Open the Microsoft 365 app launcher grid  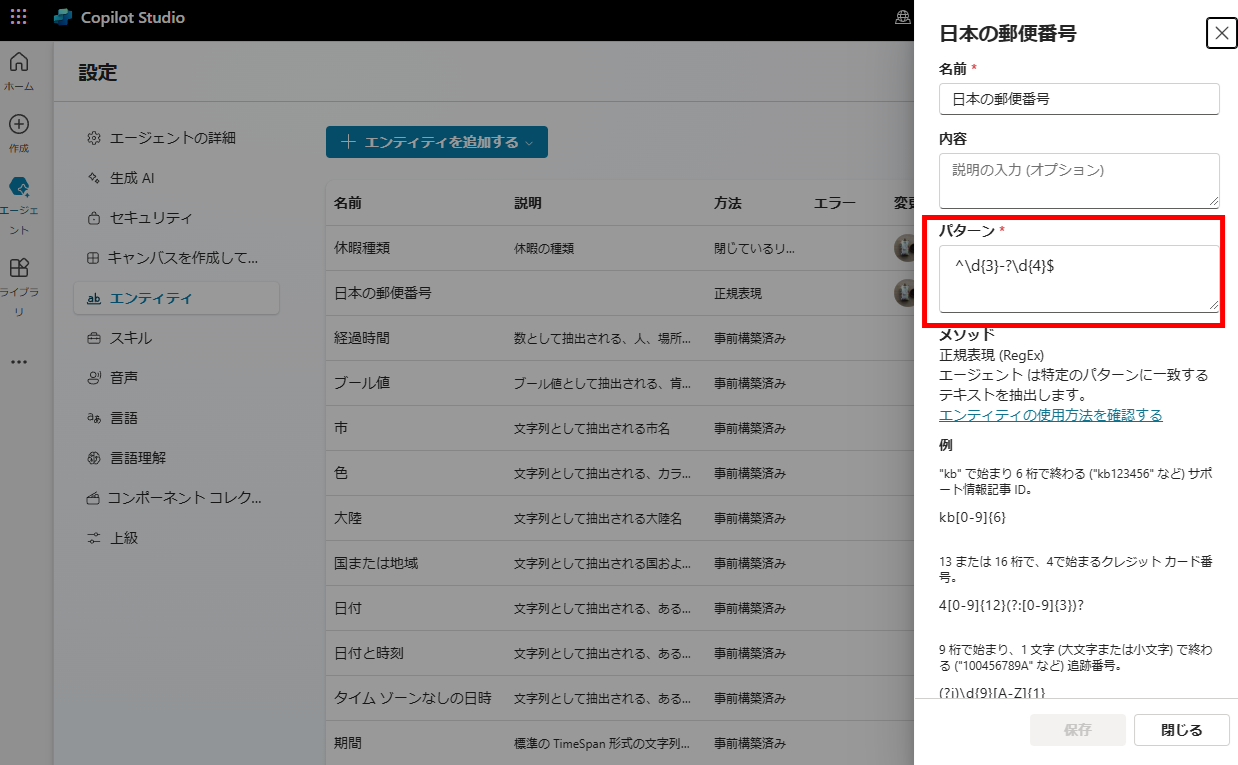[18, 17]
